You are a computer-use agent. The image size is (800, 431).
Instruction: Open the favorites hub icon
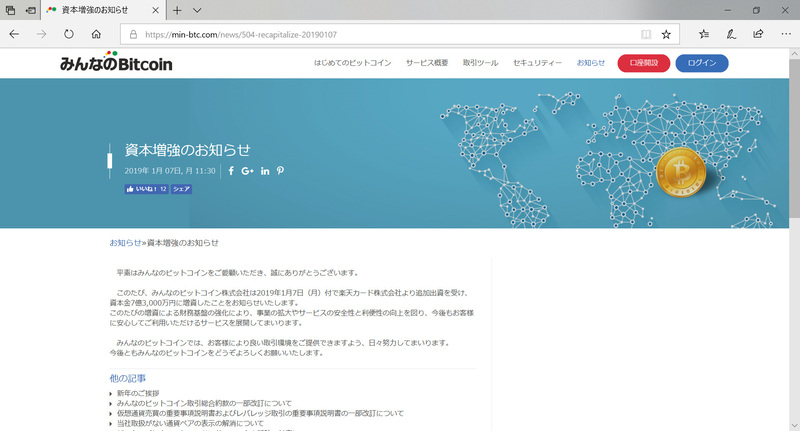point(704,34)
